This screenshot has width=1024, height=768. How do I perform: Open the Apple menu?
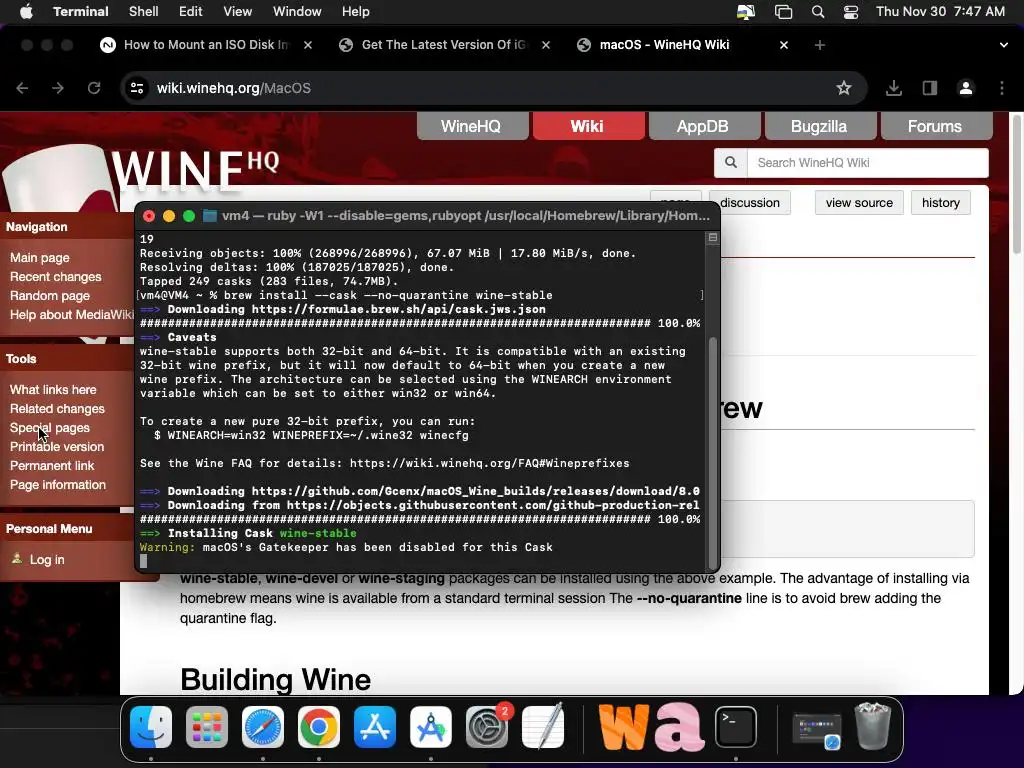pos(26,12)
